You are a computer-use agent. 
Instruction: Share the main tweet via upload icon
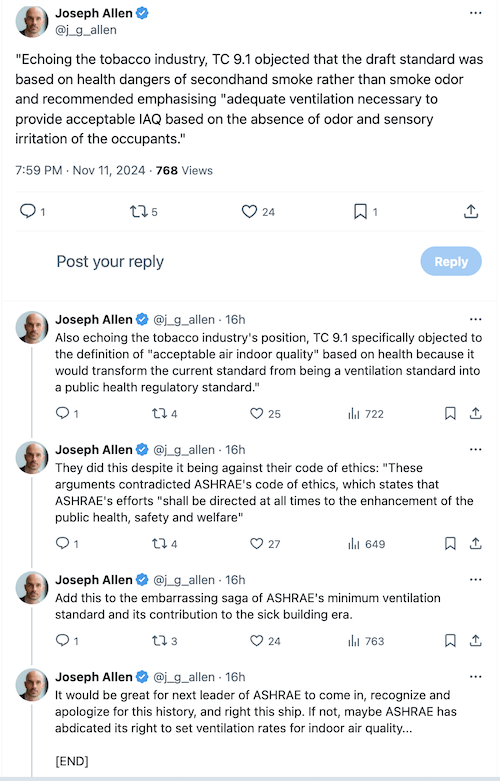tap(471, 212)
